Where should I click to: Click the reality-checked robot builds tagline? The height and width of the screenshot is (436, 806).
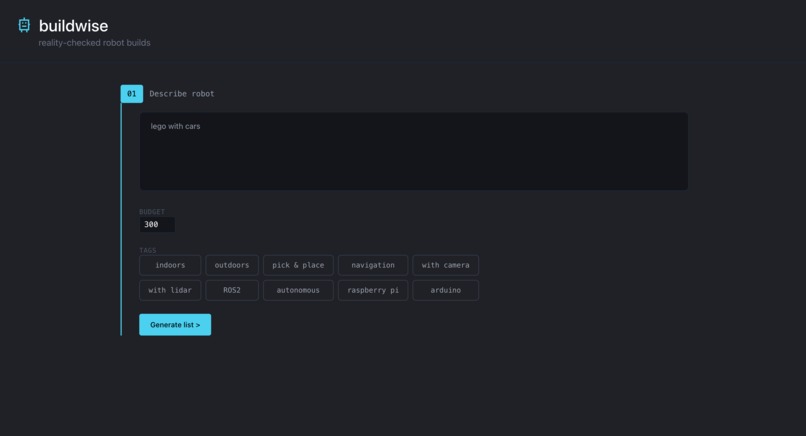pyautogui.click(x=95, y=43)
